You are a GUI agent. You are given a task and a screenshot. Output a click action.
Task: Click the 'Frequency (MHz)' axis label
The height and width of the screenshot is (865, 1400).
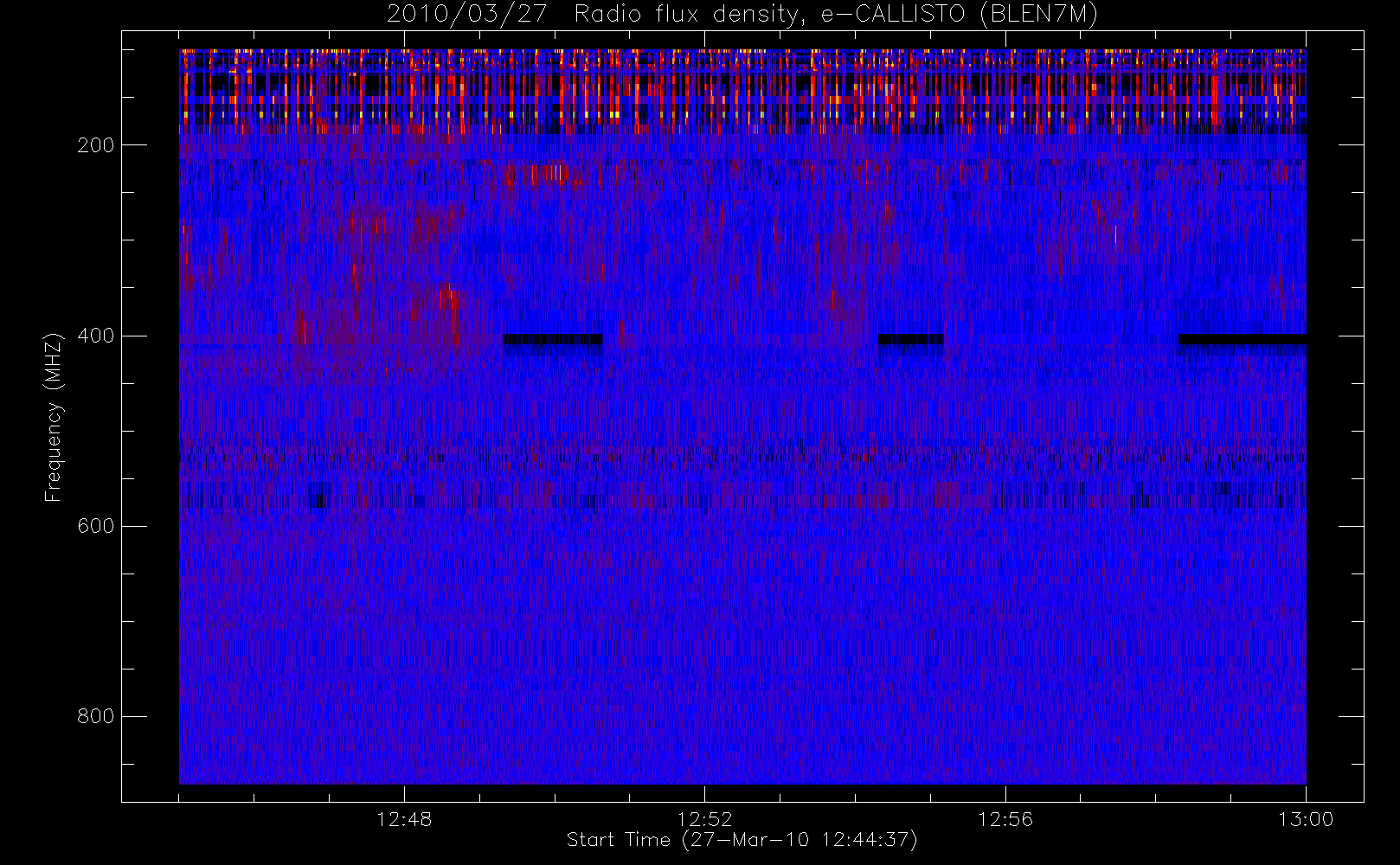(54, 417)
